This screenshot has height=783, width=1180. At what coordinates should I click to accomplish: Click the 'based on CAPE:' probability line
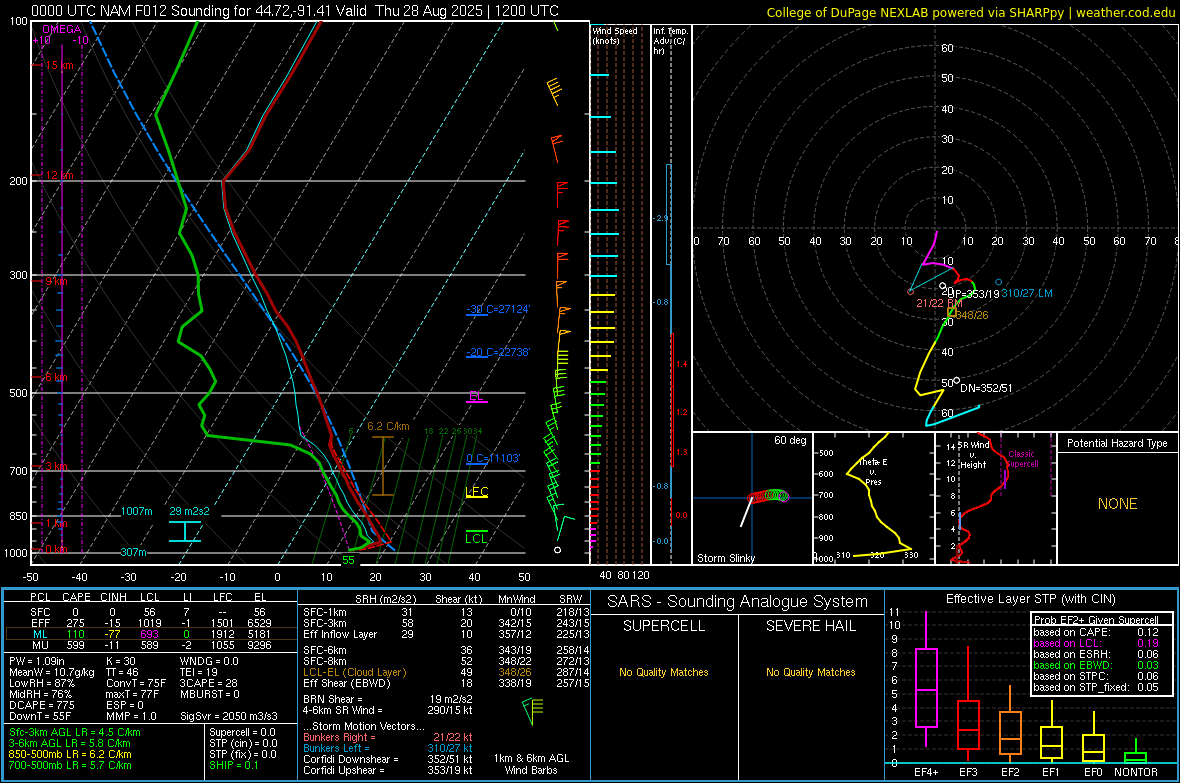pos(1096,632)
